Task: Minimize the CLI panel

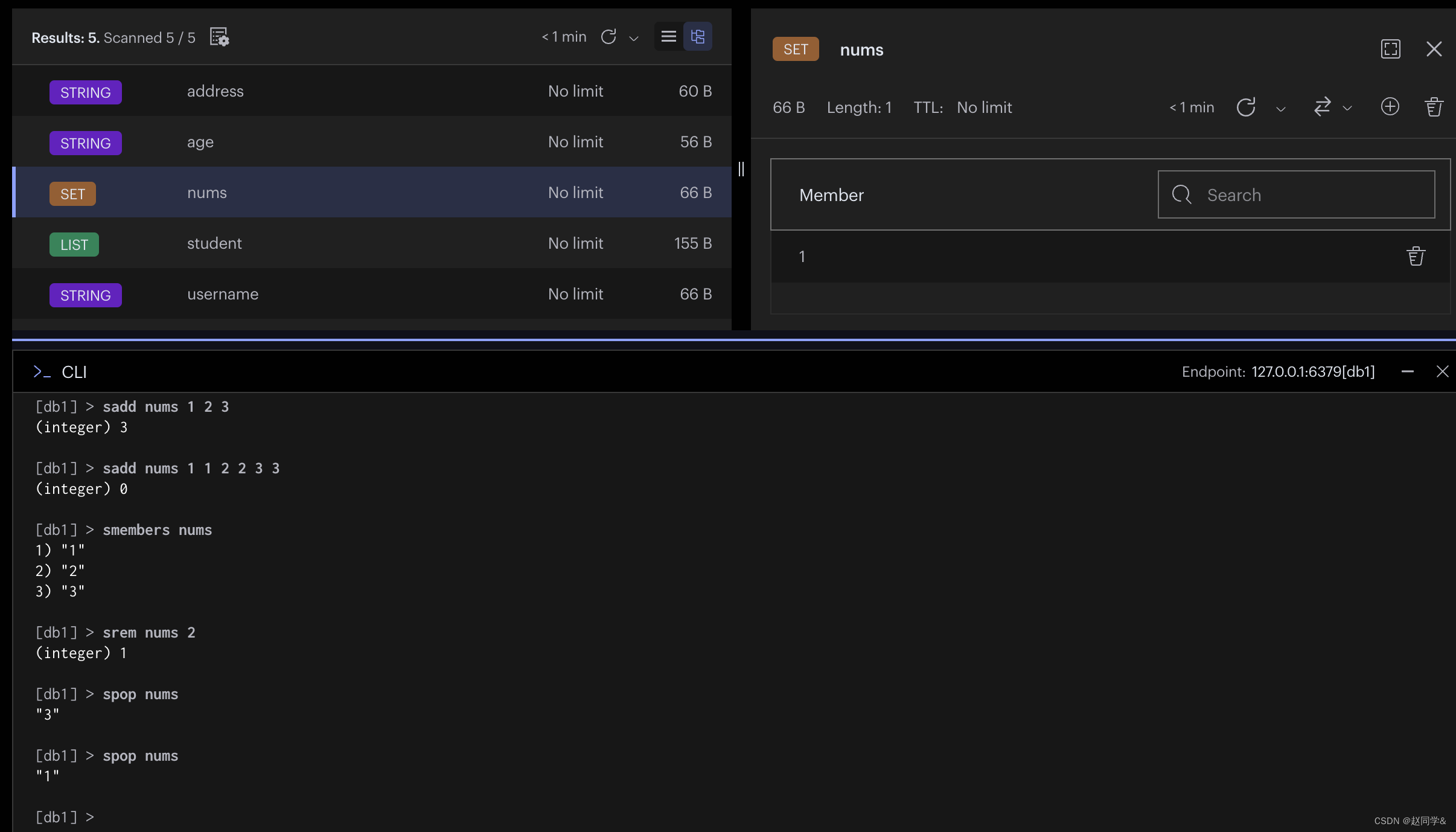Action: (x=1407, y=372)
